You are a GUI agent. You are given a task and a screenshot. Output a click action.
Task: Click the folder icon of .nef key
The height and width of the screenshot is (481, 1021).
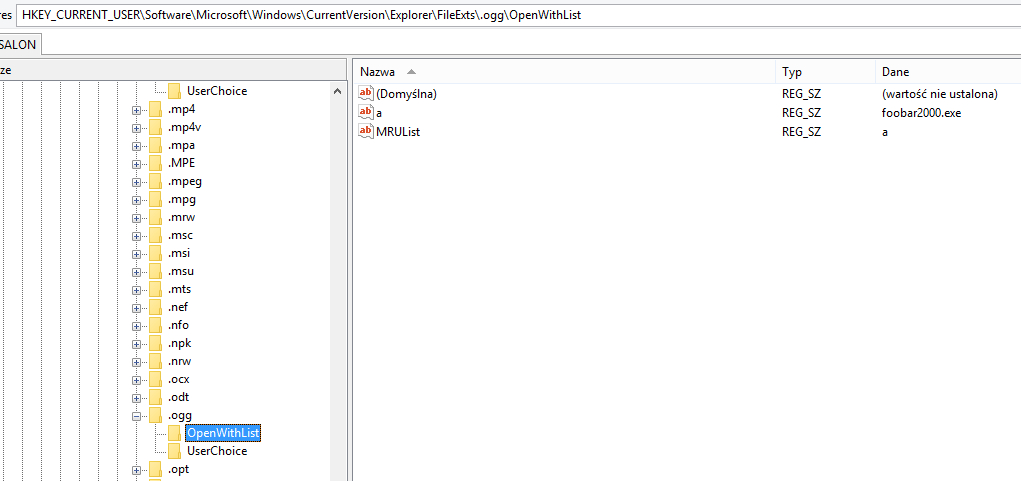point(155,307)
